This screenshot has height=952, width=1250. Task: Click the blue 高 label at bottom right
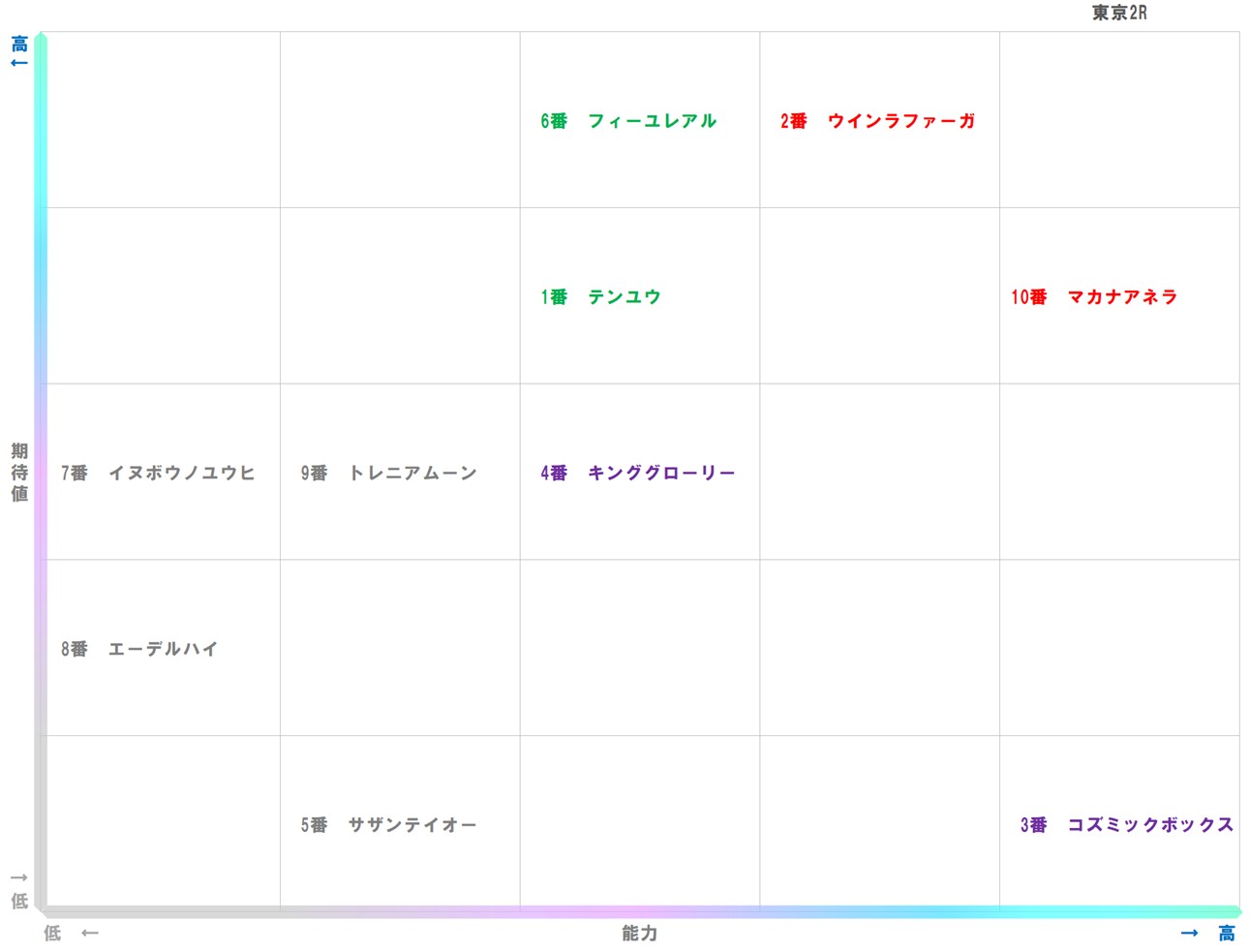(1226, 934)
